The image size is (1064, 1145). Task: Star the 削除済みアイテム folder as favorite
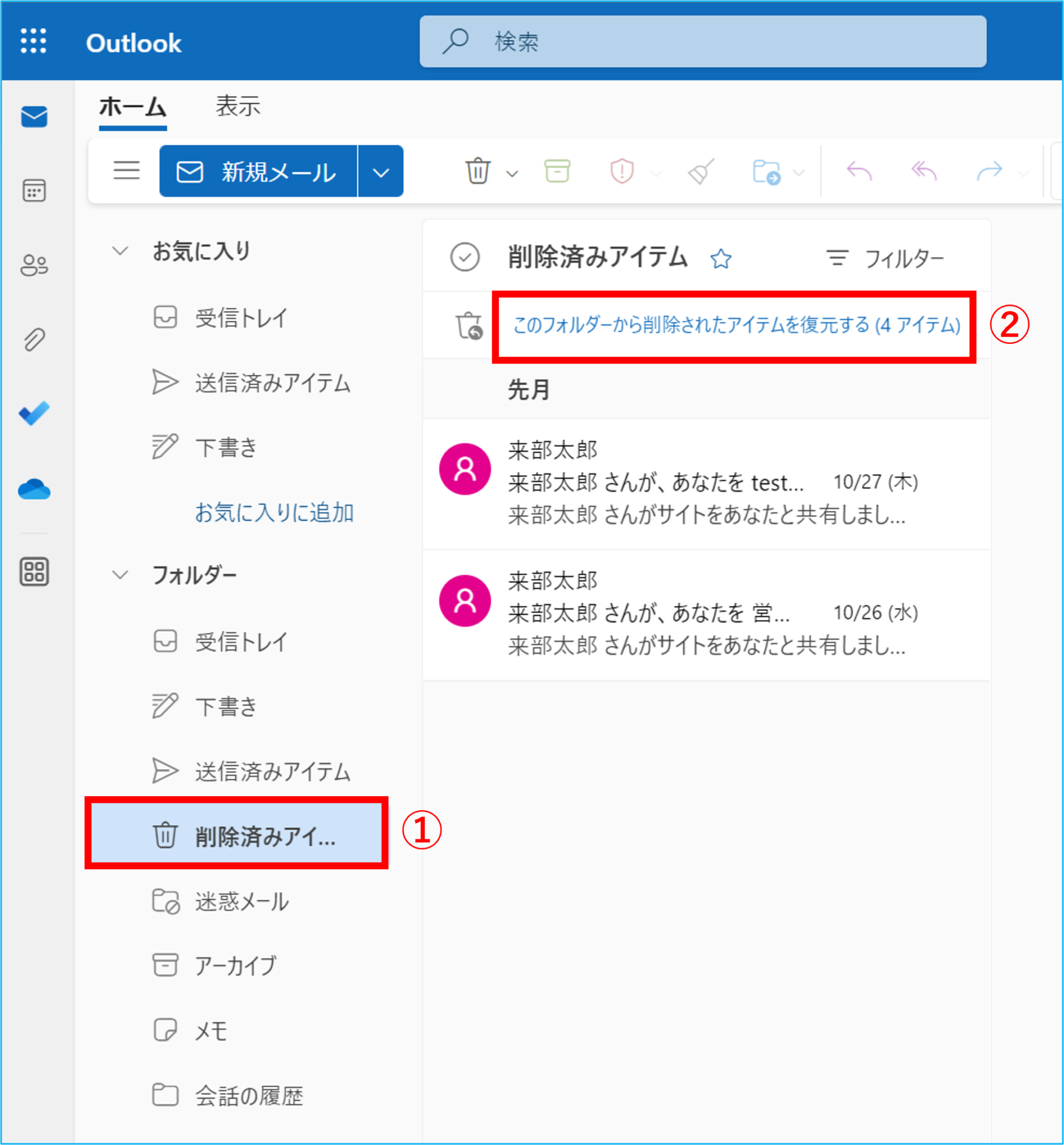[721, 259]
